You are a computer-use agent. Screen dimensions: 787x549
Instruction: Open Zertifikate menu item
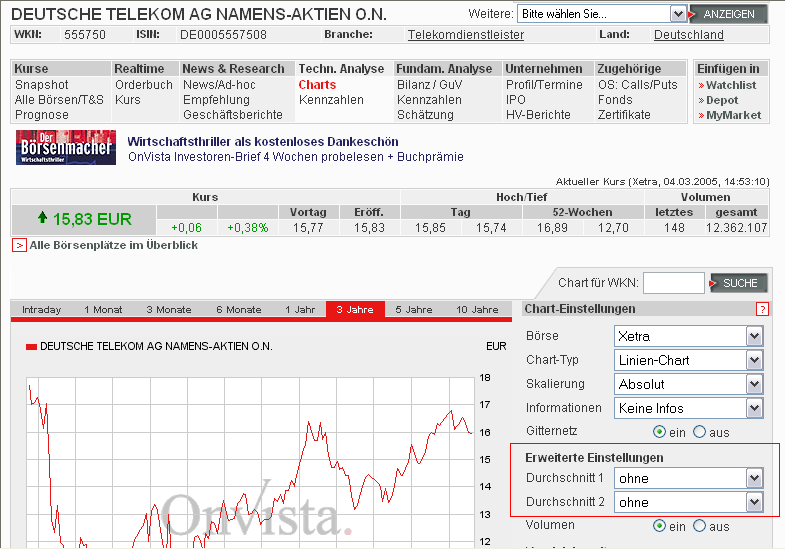[x=624, y=115]
